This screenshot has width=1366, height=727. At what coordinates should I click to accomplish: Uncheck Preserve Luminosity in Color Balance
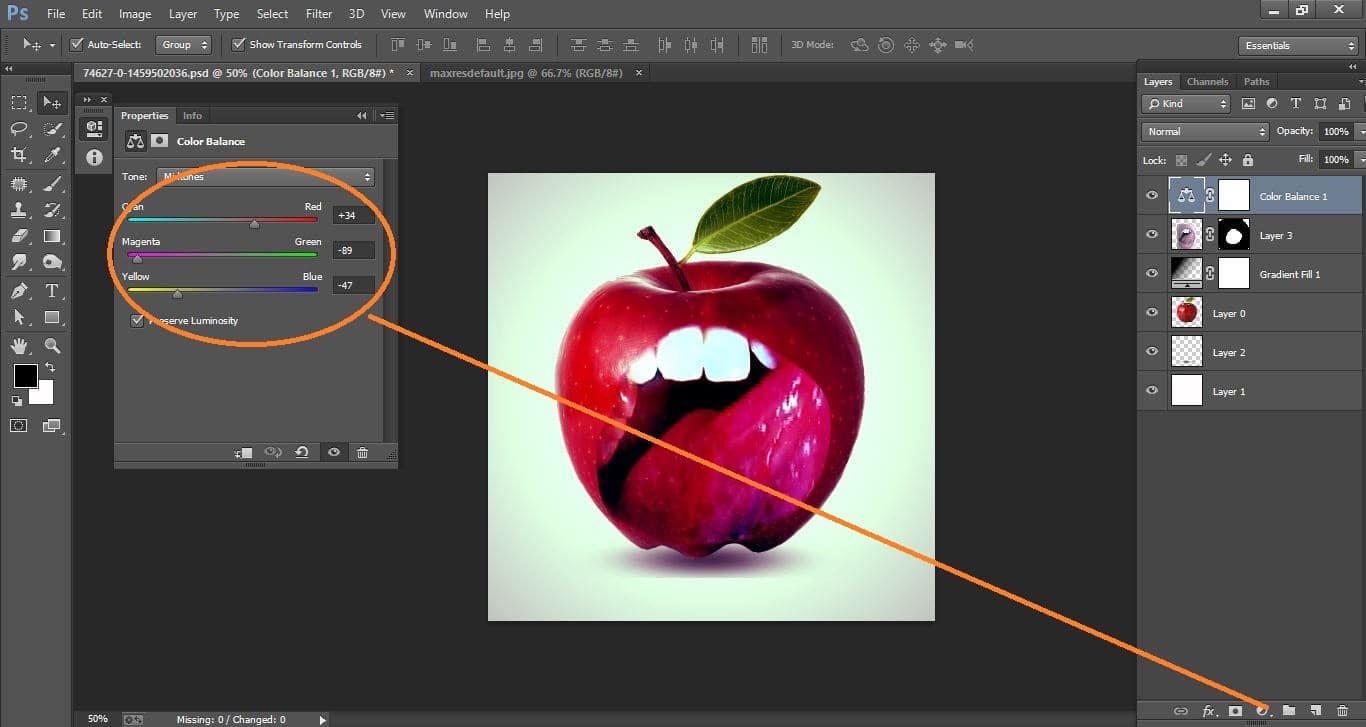[137, 320]
